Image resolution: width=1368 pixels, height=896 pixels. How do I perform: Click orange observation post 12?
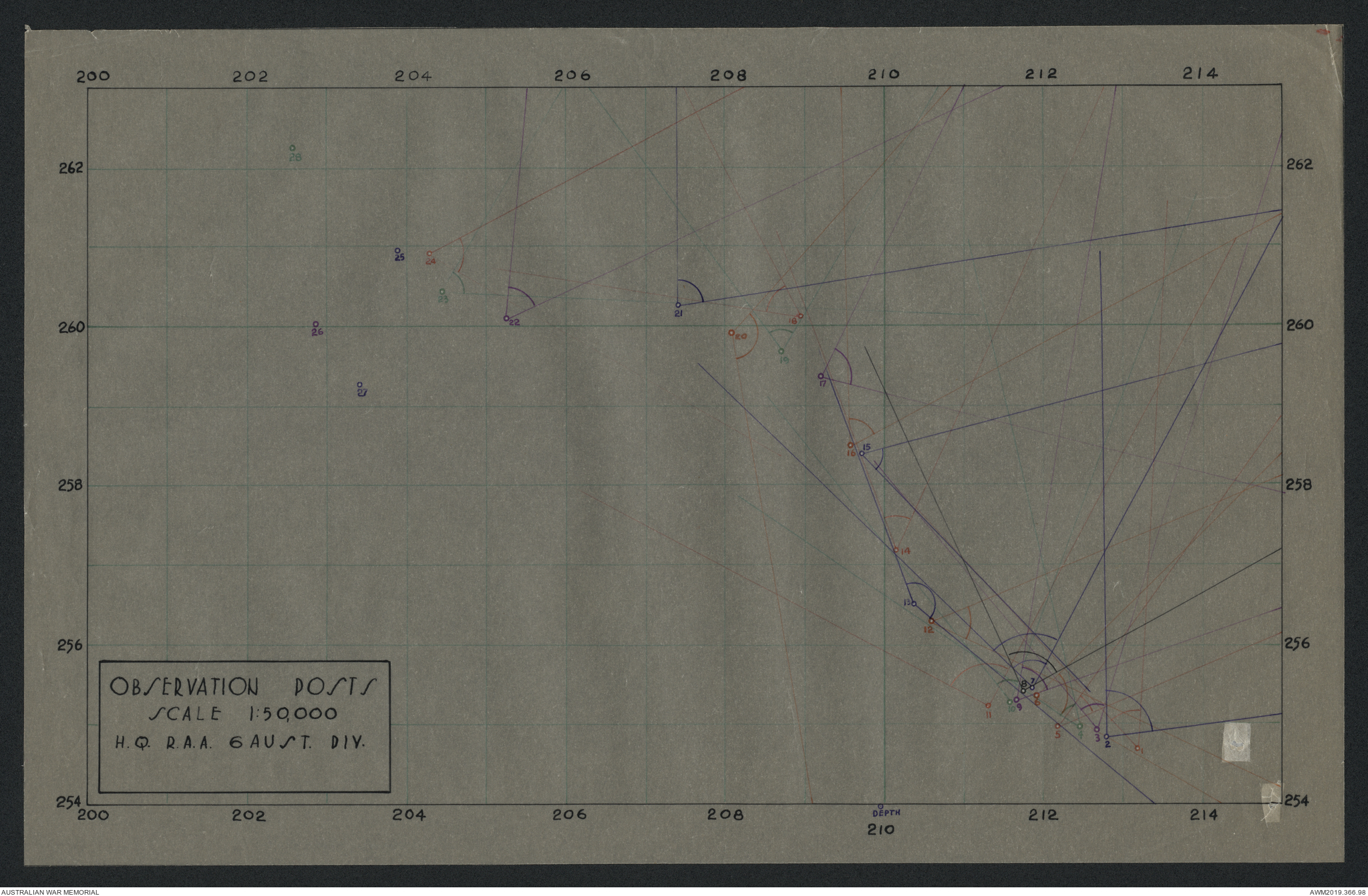931,621
